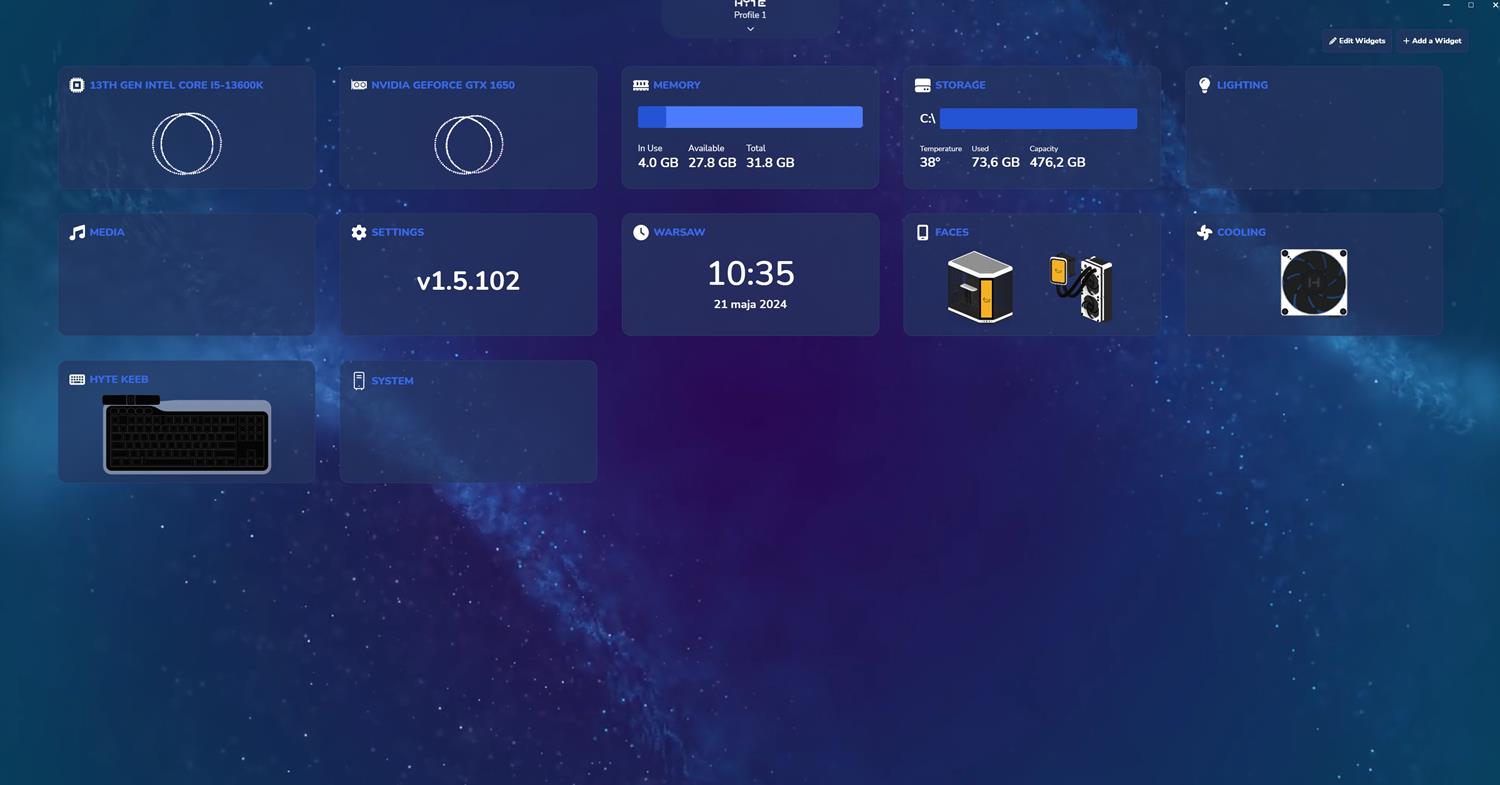Expand the Profile 1 dropdown chevron
Screen dimensions: 1500x785
pos(750,29)
